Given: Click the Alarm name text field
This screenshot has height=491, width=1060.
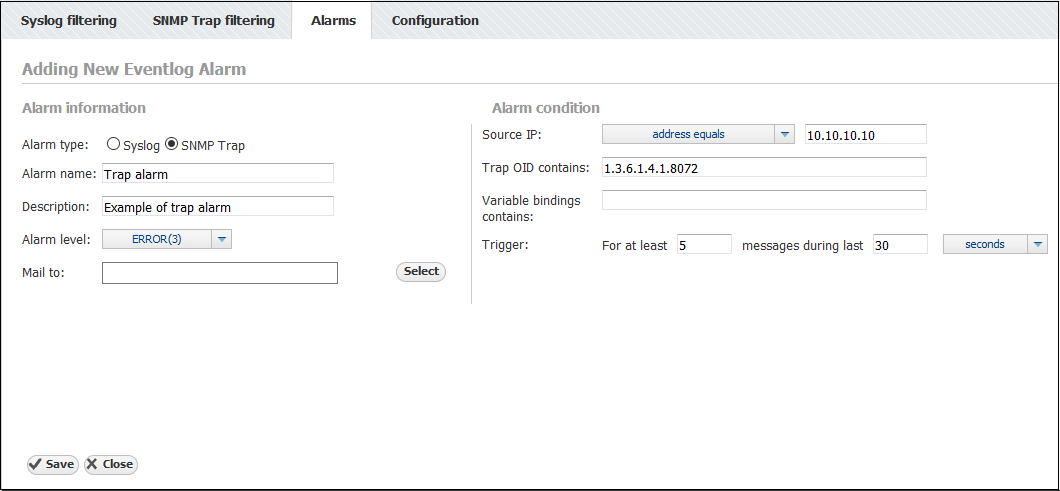Looking at the screenshot, I should click(217, 173).
